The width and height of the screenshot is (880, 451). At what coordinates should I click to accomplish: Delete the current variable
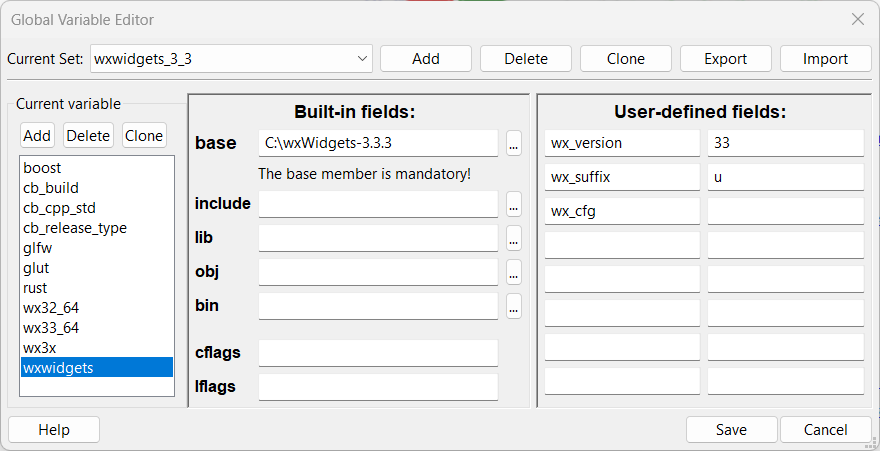(88, 136)
